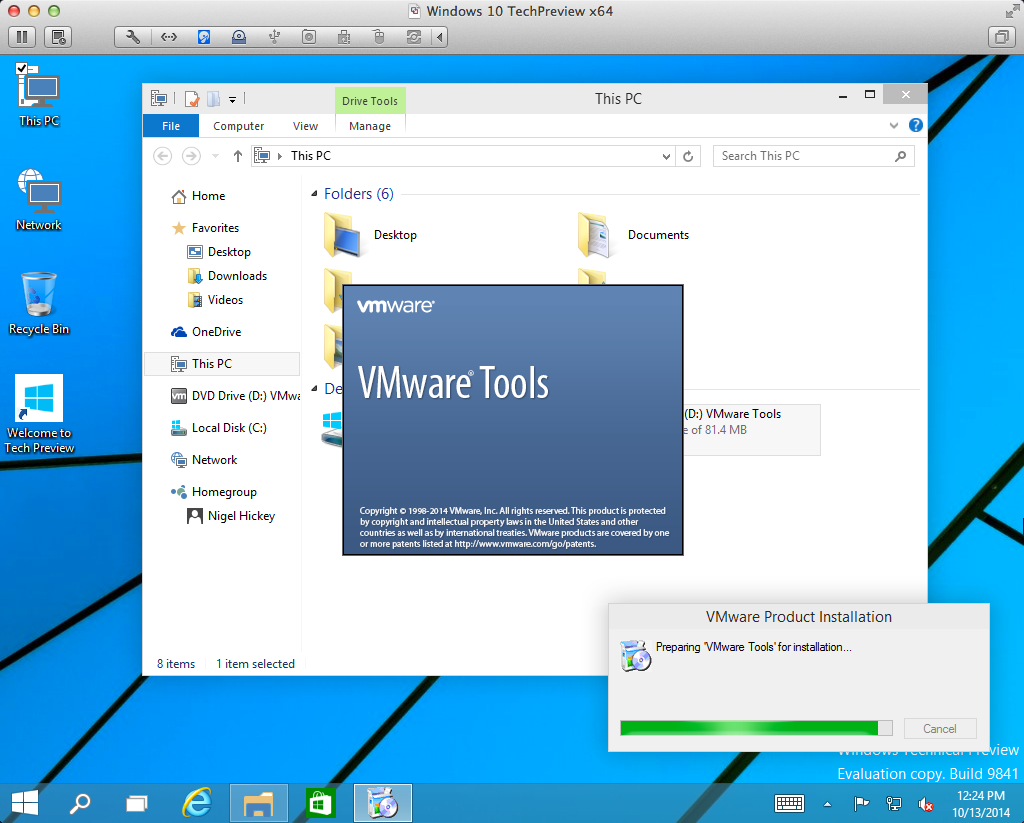Go forward in Explorer navigation

[191, 156]
